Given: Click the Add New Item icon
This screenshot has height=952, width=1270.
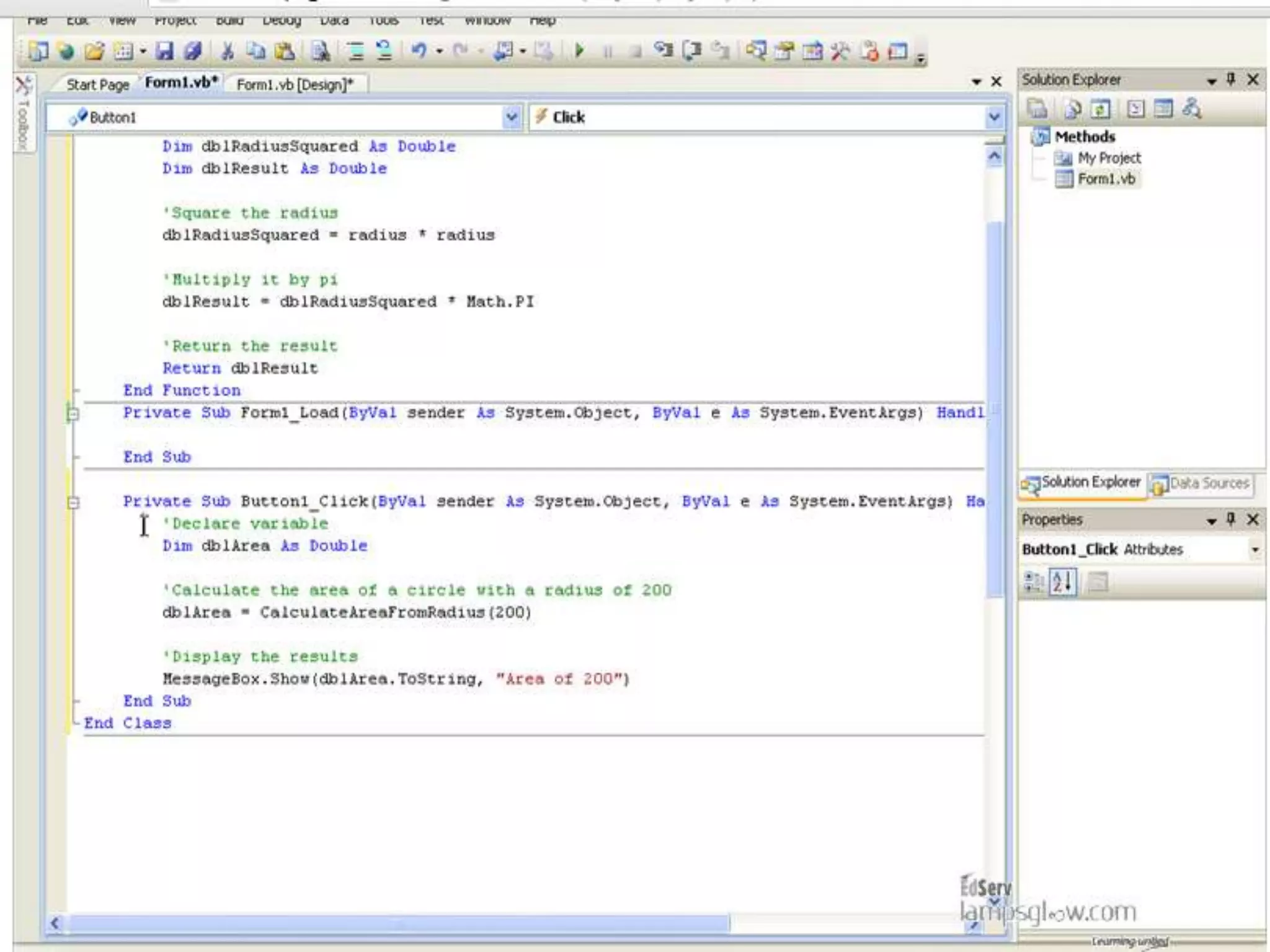Looking at the screenshot, I should click(123, 51).
